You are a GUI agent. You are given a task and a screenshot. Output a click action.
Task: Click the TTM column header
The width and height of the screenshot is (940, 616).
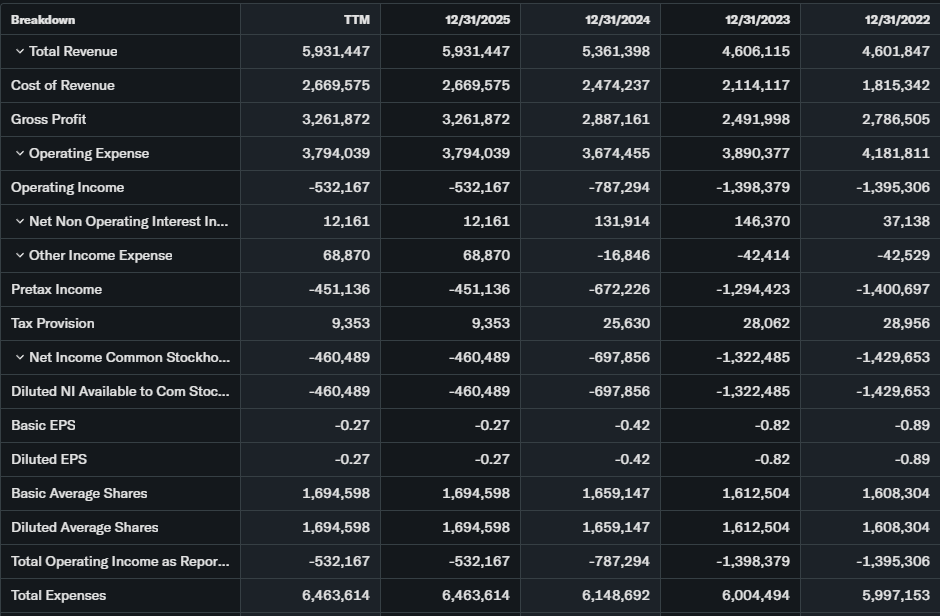(x=356, y=20)
